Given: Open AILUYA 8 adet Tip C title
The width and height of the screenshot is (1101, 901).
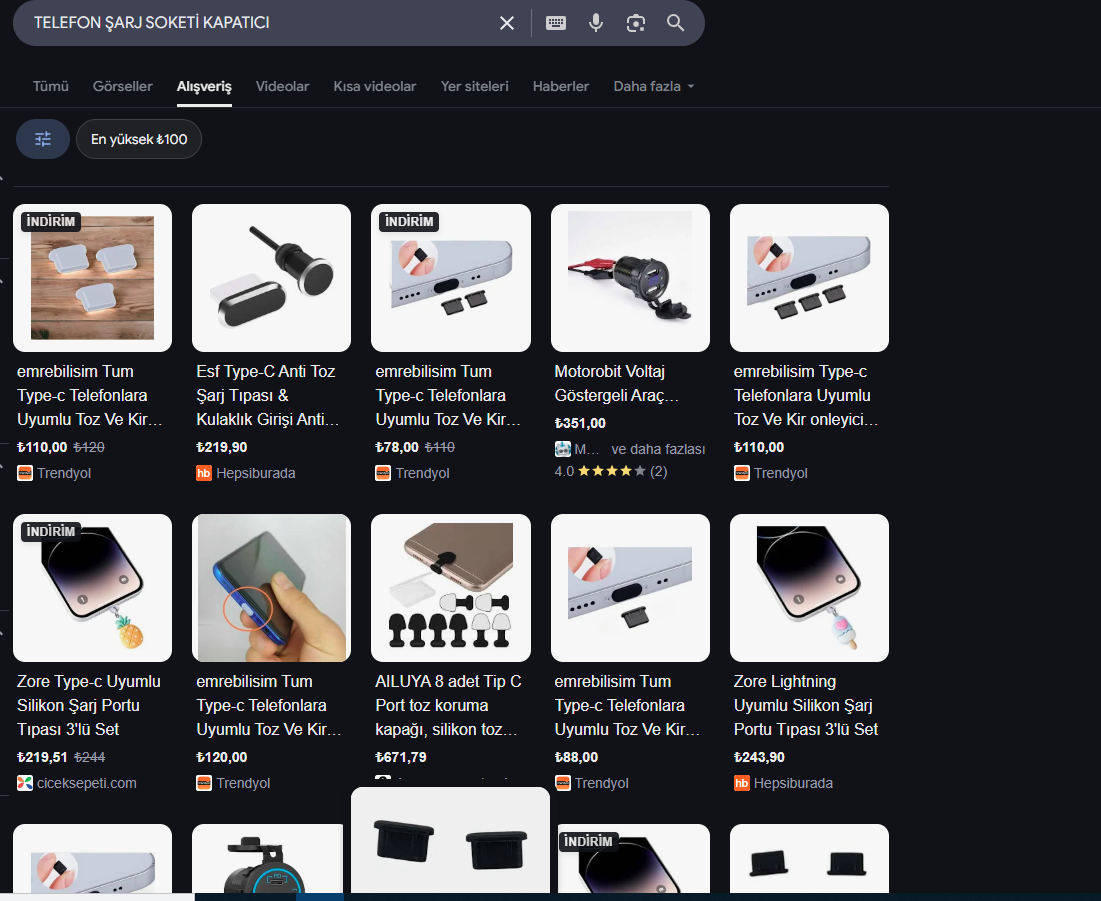Looking at the screenshot, I should point(448,705).
